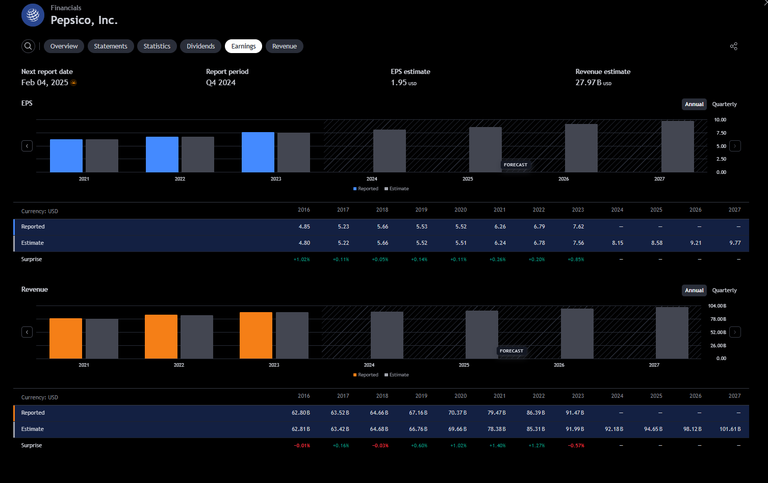Open the Revenue tab

[x=285, y=46]
